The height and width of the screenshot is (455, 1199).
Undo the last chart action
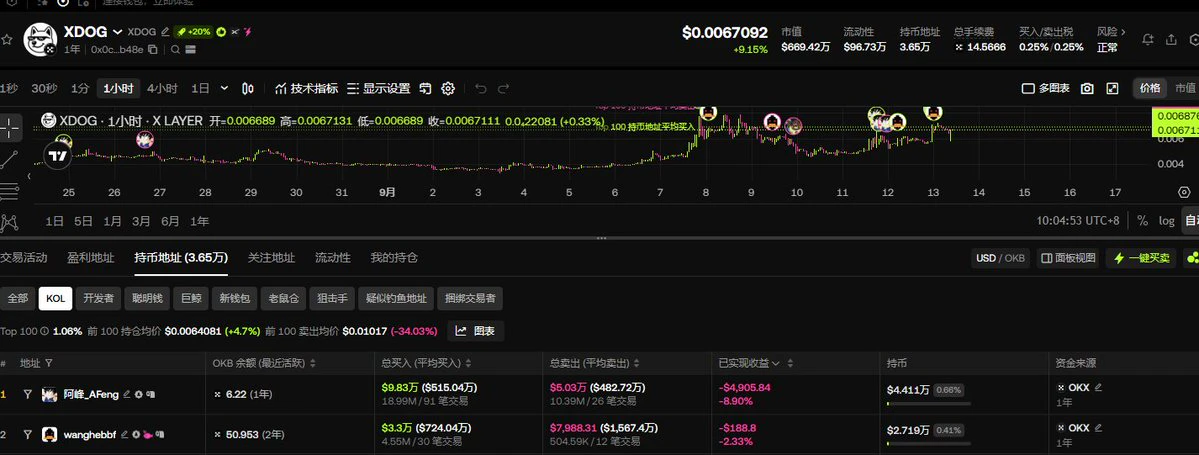click(x=480, y=89)
